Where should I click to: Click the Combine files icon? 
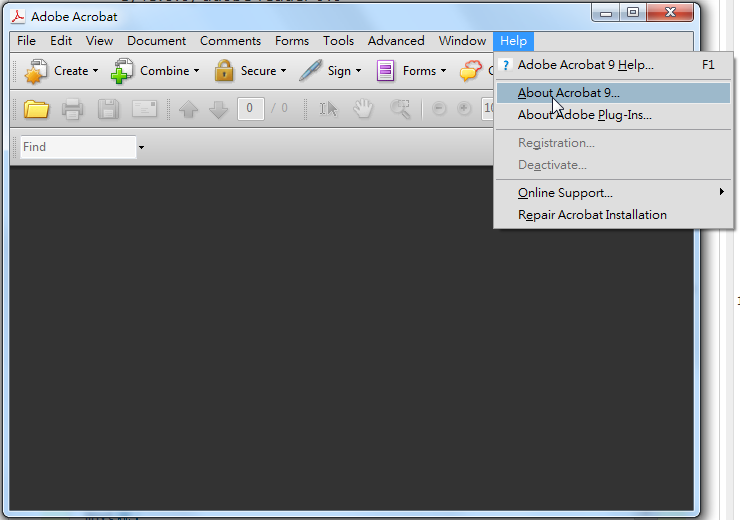click(122, 71)
